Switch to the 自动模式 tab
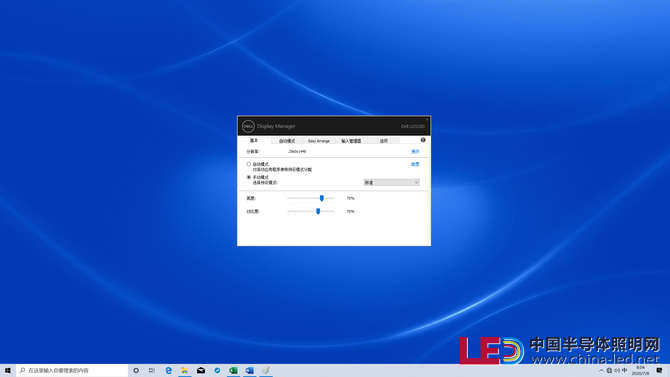This screenshot has width=670, height=377. [x=287, y=141]
